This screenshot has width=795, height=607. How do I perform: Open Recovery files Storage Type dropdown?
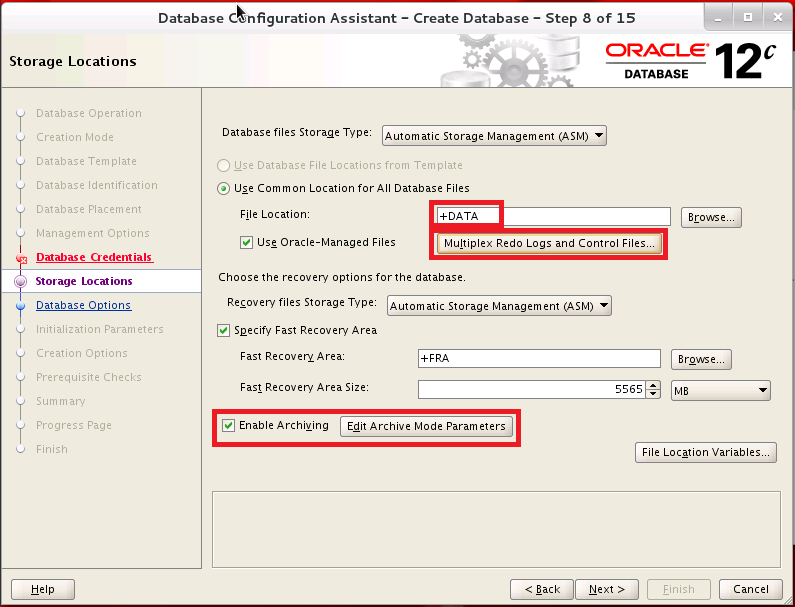click(499, 306)
